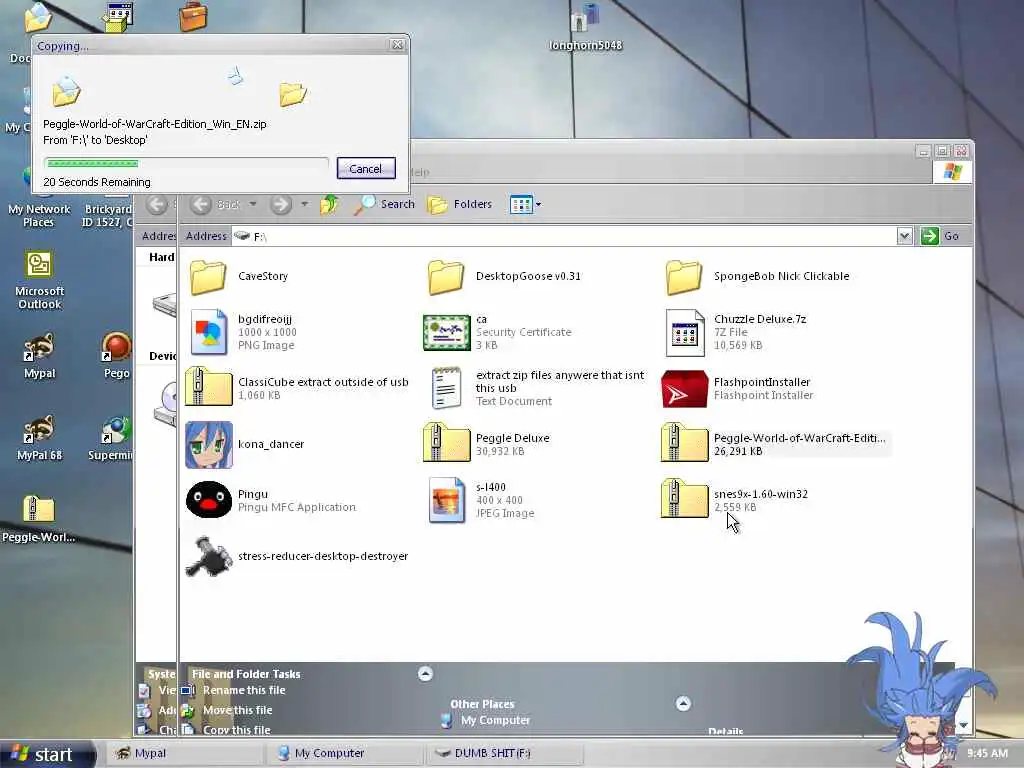
Task: Select the FlashpointInstaller application
Action: [x=737, y=389]
